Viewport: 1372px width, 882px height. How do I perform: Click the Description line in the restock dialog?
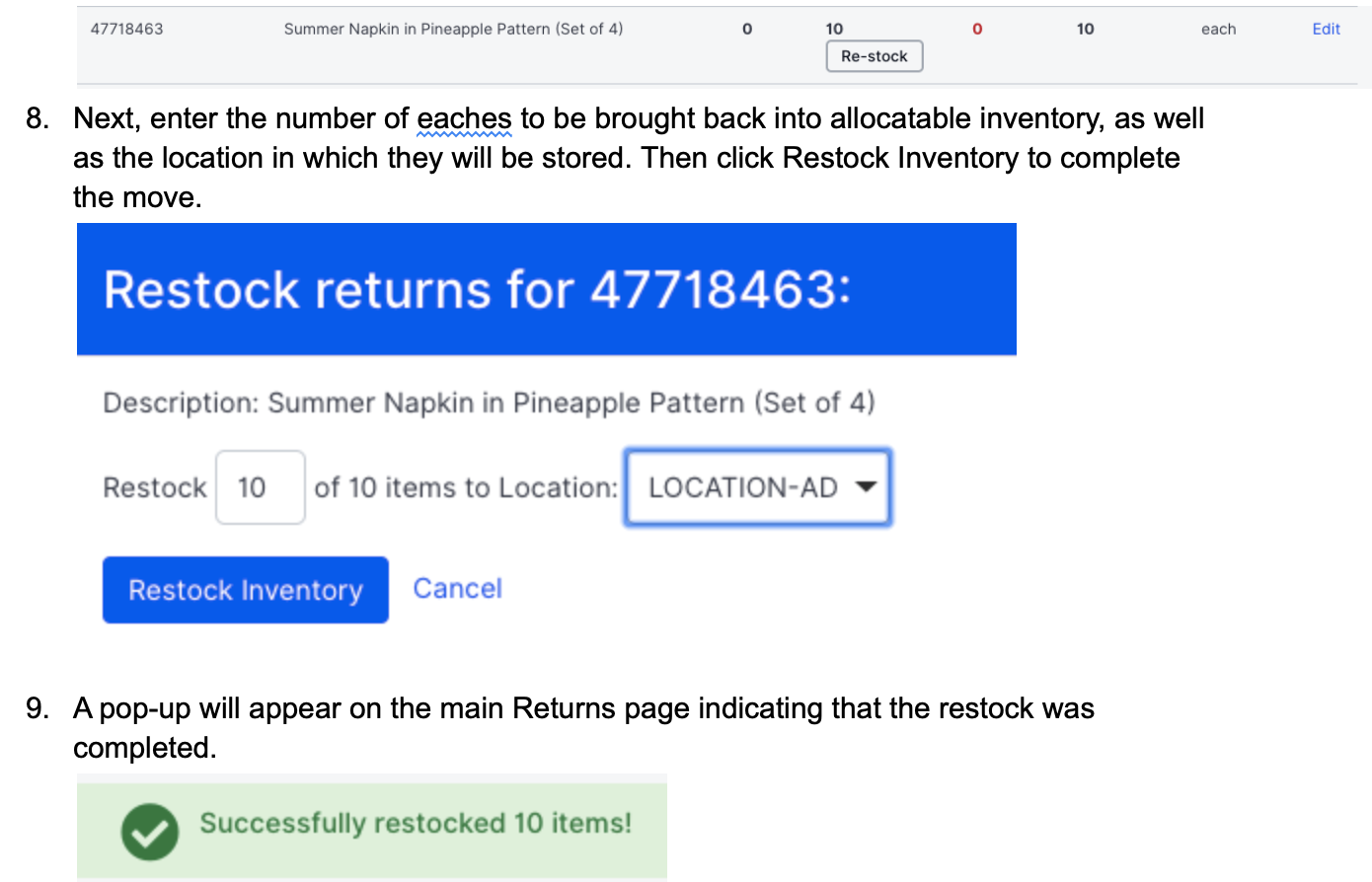[x=489, y=402]
